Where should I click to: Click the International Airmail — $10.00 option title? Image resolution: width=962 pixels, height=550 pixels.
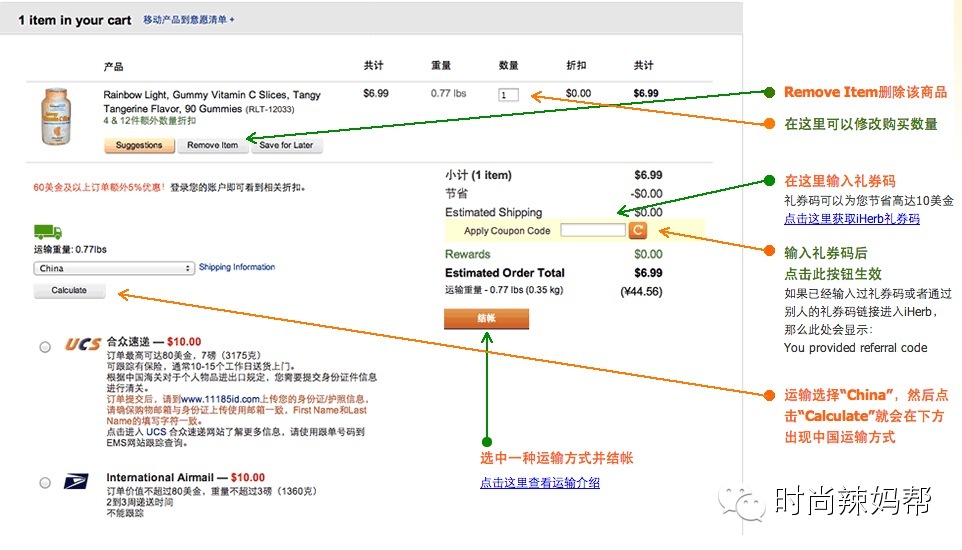click(x=186, y=477)
